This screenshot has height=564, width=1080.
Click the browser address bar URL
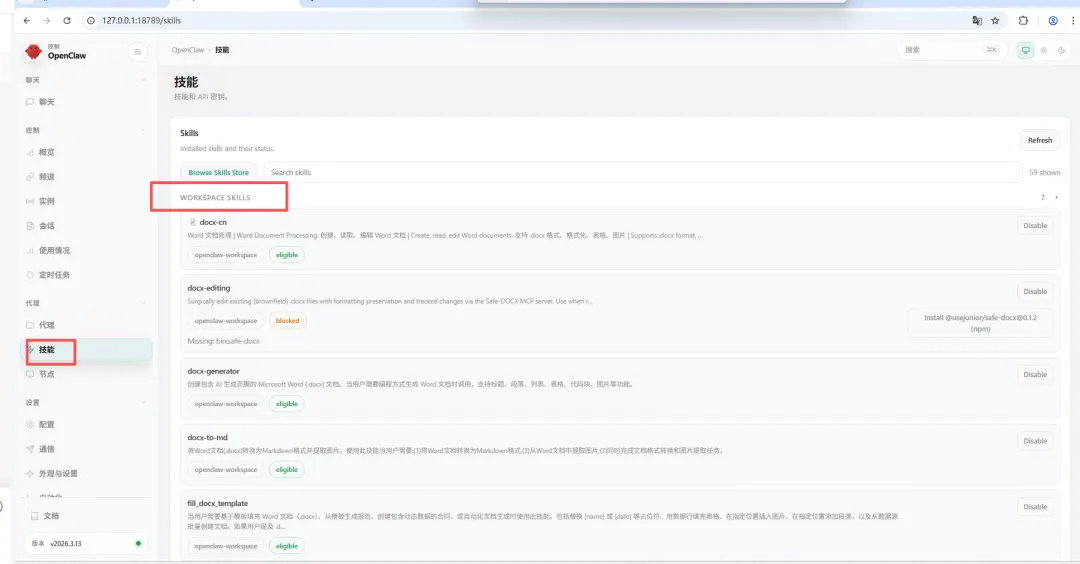pyautogui.click(x=141, y=21)
